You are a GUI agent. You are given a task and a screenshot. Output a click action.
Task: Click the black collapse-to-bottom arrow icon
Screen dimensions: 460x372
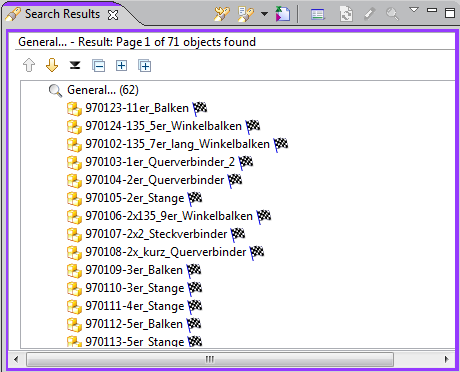[x=75, y=65]
